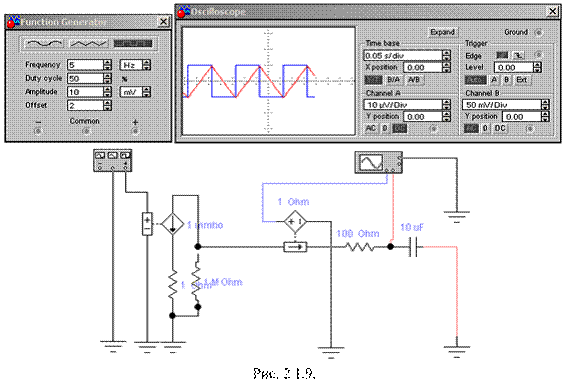Click the Function Generator Common terminal
The image size is (566, 387).
click(x=86, y=131)
